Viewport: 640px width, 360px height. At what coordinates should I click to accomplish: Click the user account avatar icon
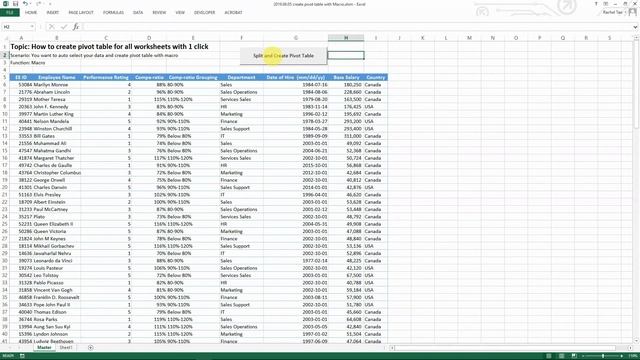pos(633,12)
